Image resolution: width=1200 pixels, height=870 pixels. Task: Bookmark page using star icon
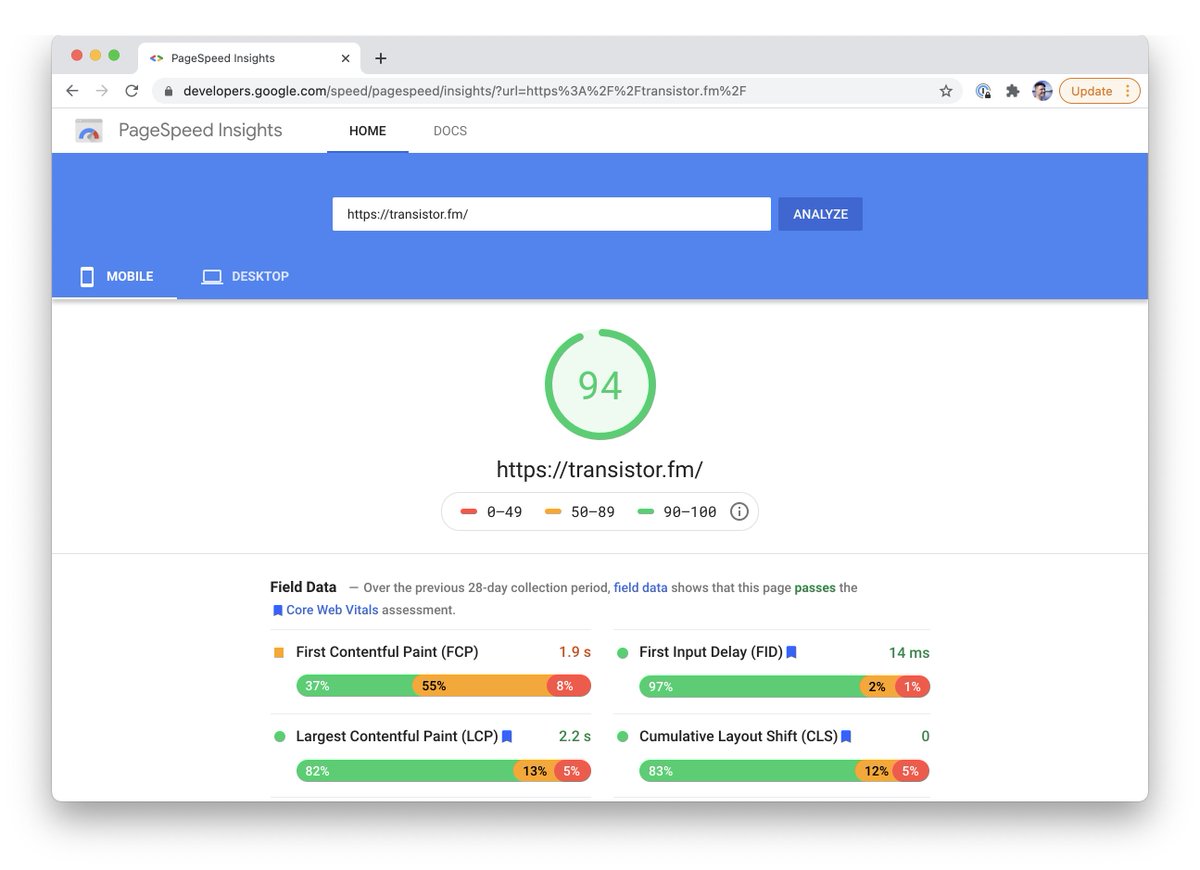[x=945, y=91]
